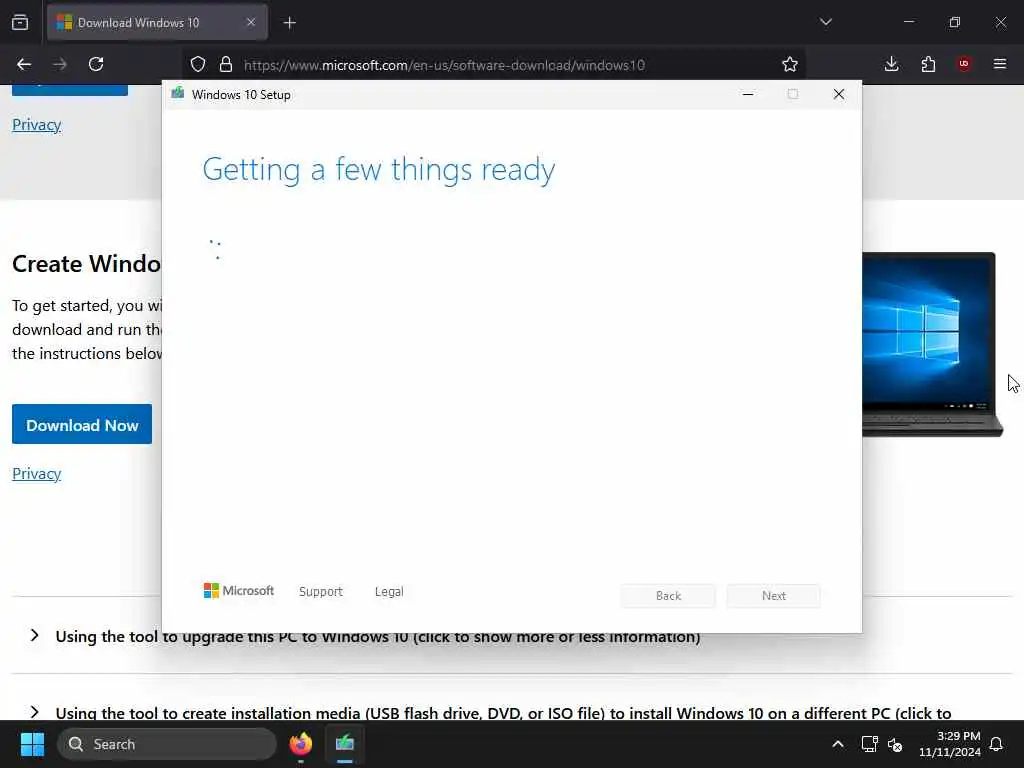Click the 'Create Windo' page heading

87,264
